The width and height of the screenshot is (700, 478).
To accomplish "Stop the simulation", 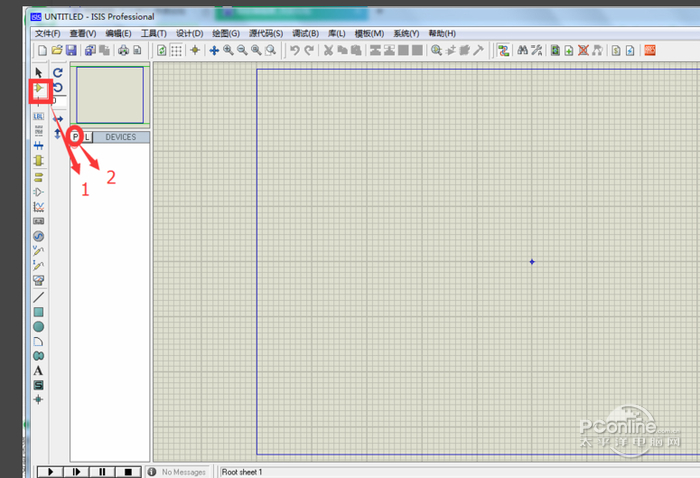I will 127,471.
